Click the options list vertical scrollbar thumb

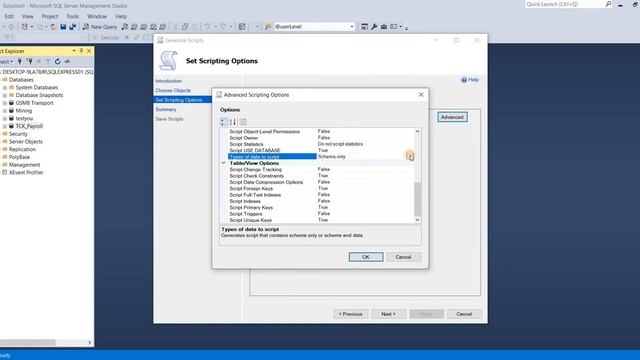[417, 199]
